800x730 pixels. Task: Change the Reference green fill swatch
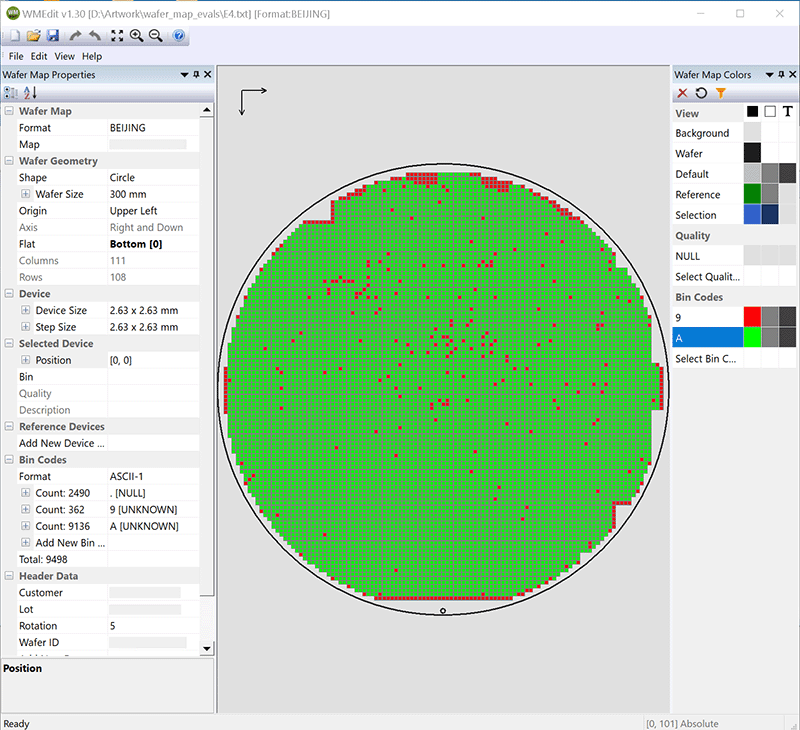[x=752, y=194]
